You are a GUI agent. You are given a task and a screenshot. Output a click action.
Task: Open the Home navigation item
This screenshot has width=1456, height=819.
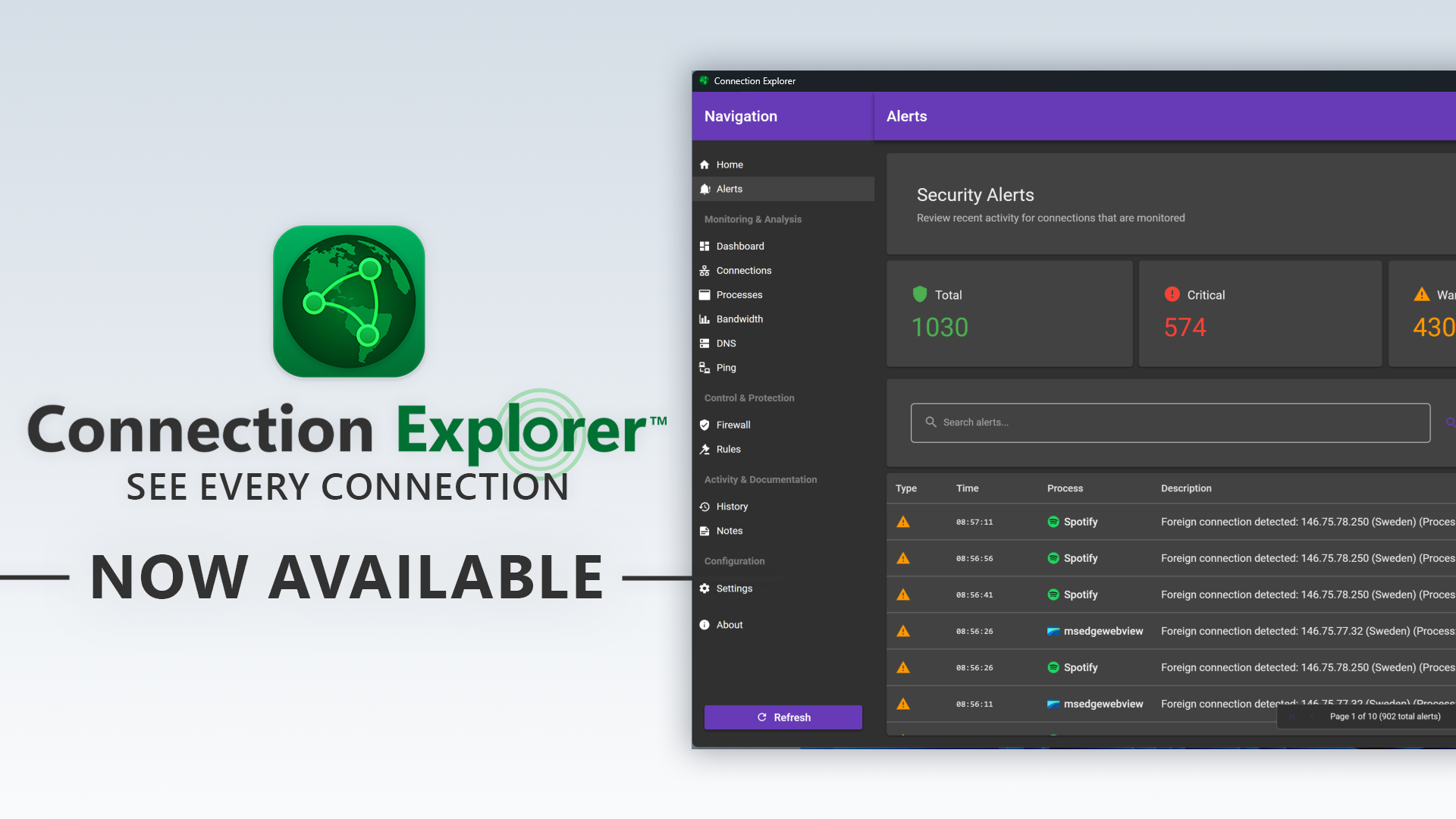coord(783,165)
